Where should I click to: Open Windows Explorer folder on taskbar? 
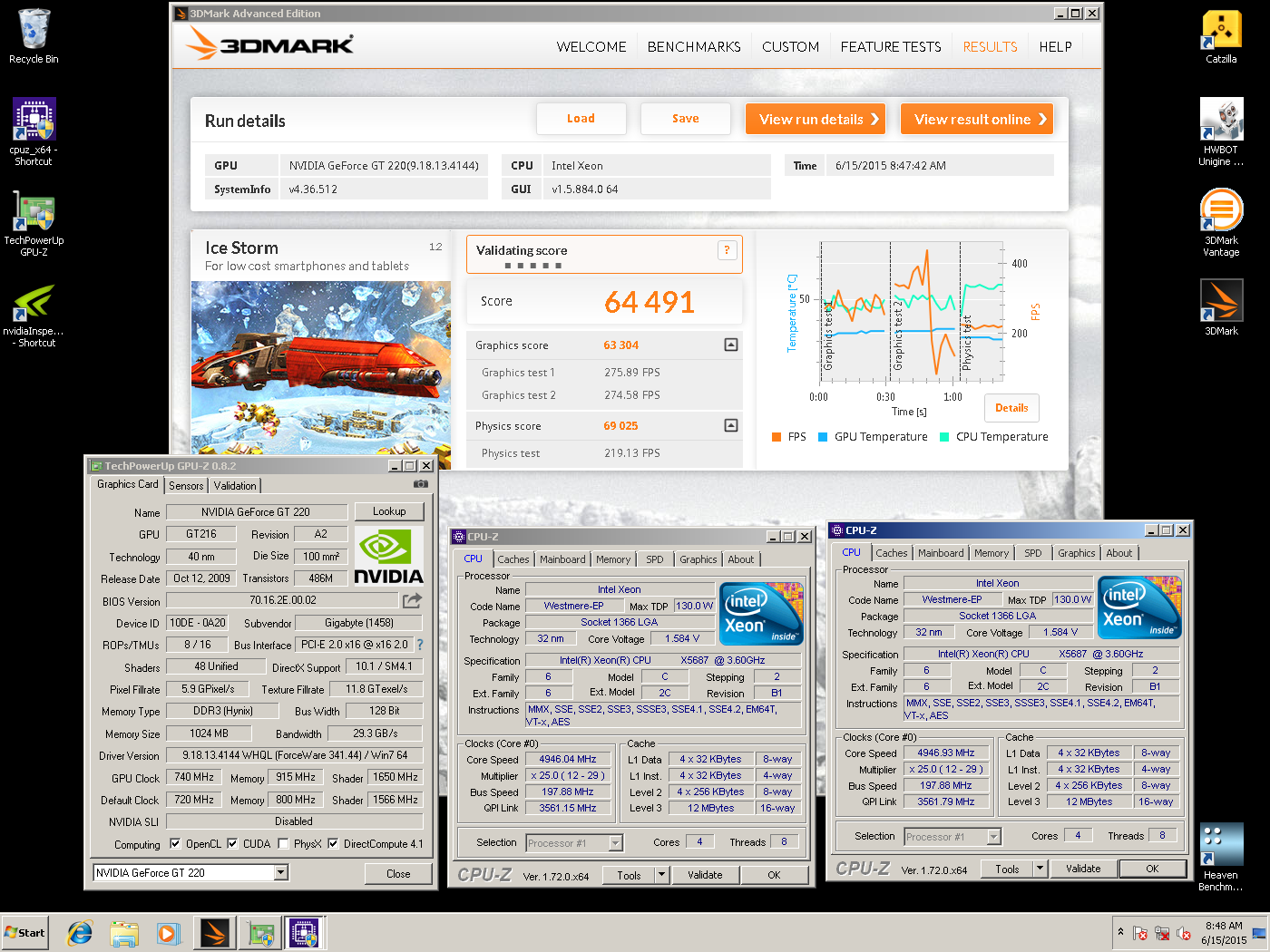pyautogui.click(x=124, y=933)
